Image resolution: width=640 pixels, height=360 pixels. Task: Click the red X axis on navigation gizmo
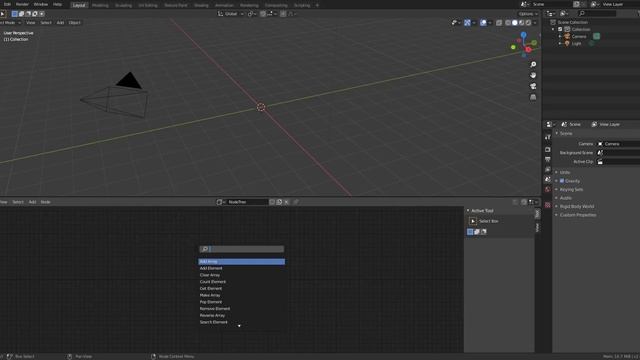[x=528, y=49]
